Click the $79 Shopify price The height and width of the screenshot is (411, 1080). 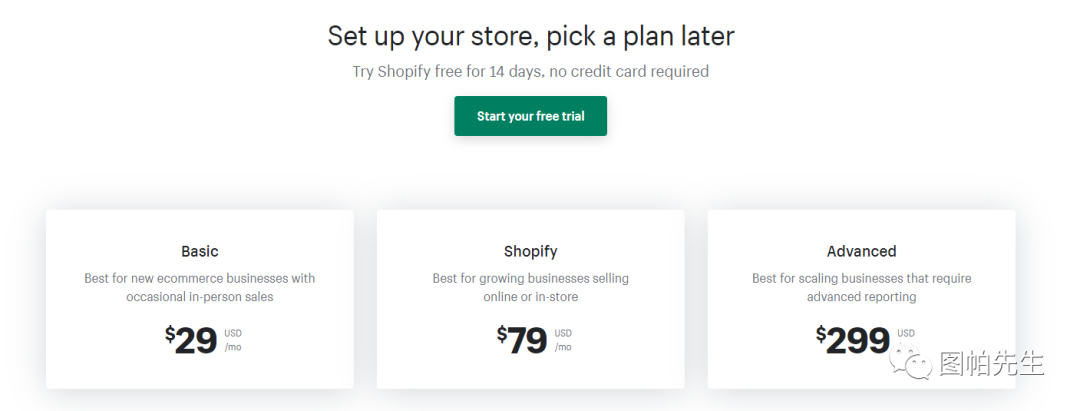click(x=523, y=341)
